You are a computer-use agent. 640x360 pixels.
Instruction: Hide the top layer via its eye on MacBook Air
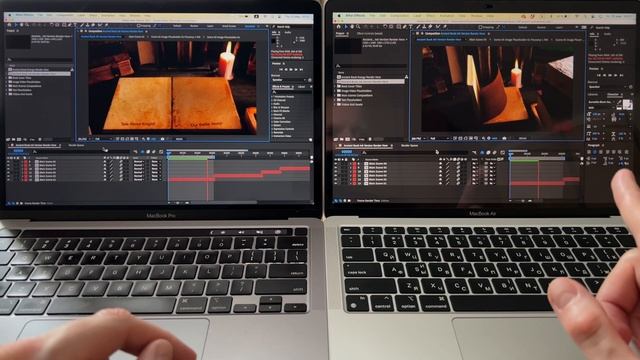[336, 163]
